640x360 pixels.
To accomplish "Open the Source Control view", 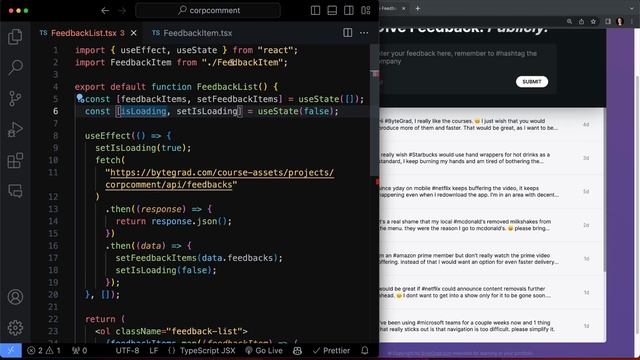I will [x=15, y=98].
